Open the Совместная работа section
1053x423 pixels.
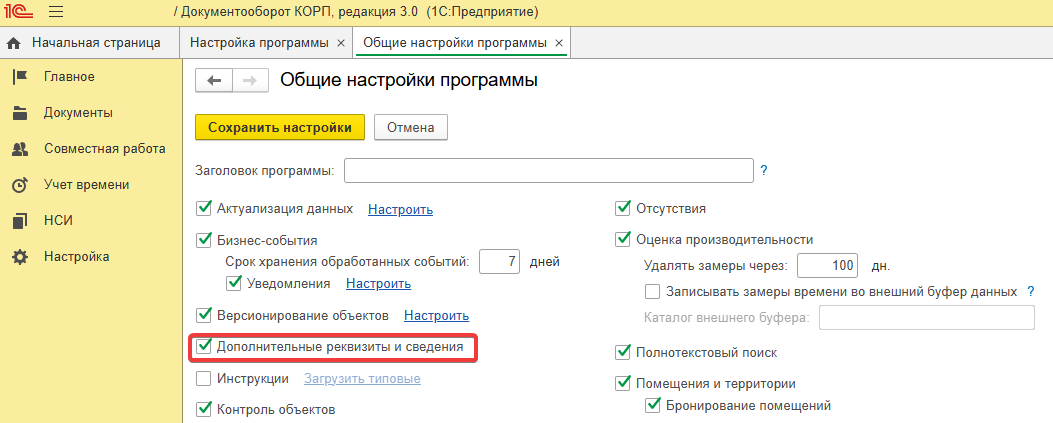(91, 149)
